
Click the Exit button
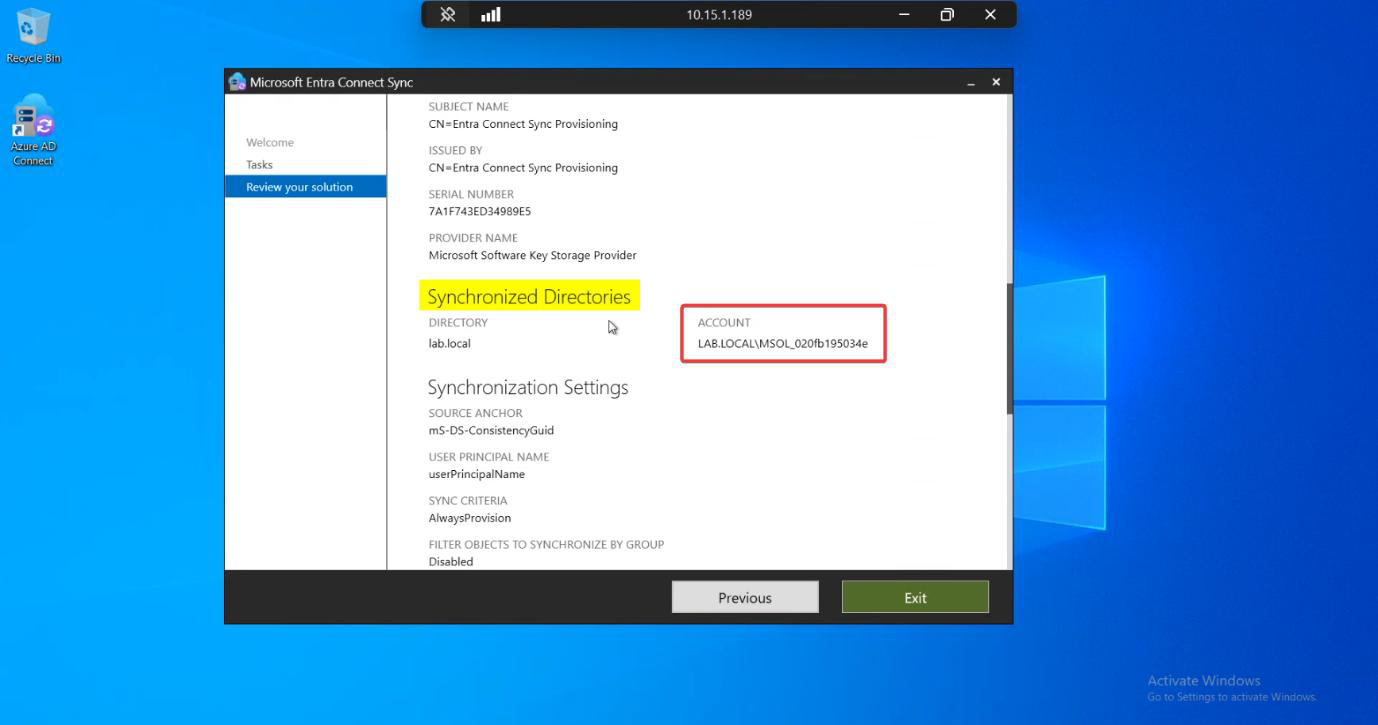tap(915, 597)
